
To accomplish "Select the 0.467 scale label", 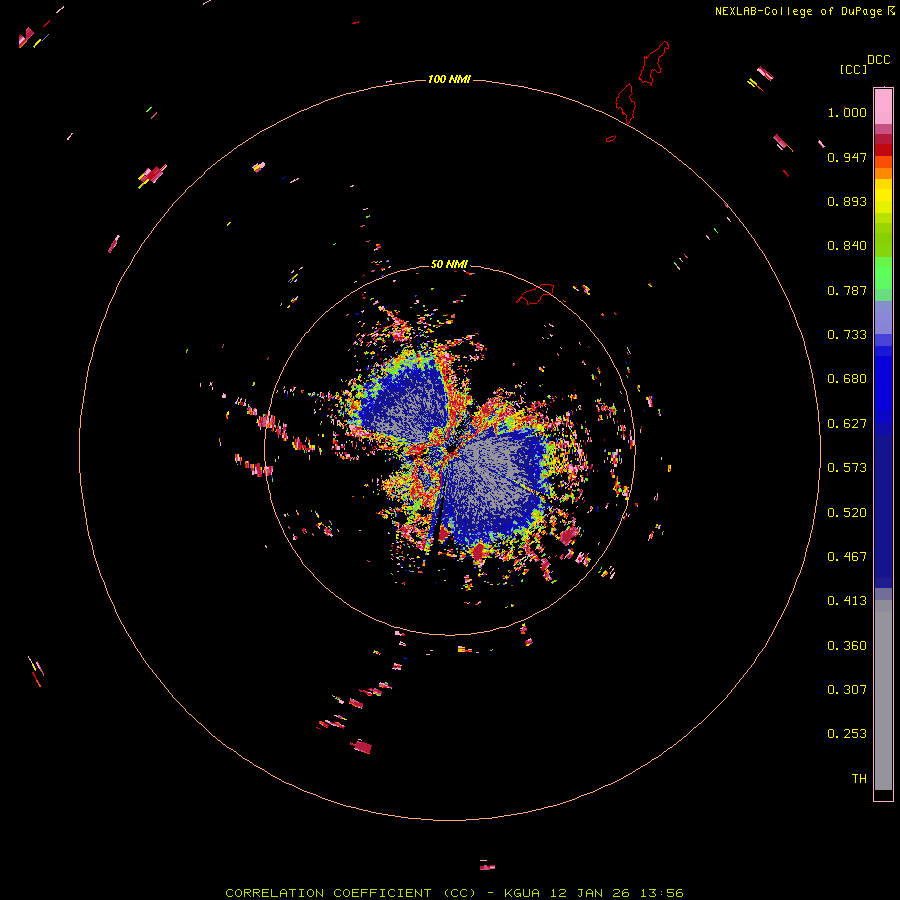I will [847, 557].
